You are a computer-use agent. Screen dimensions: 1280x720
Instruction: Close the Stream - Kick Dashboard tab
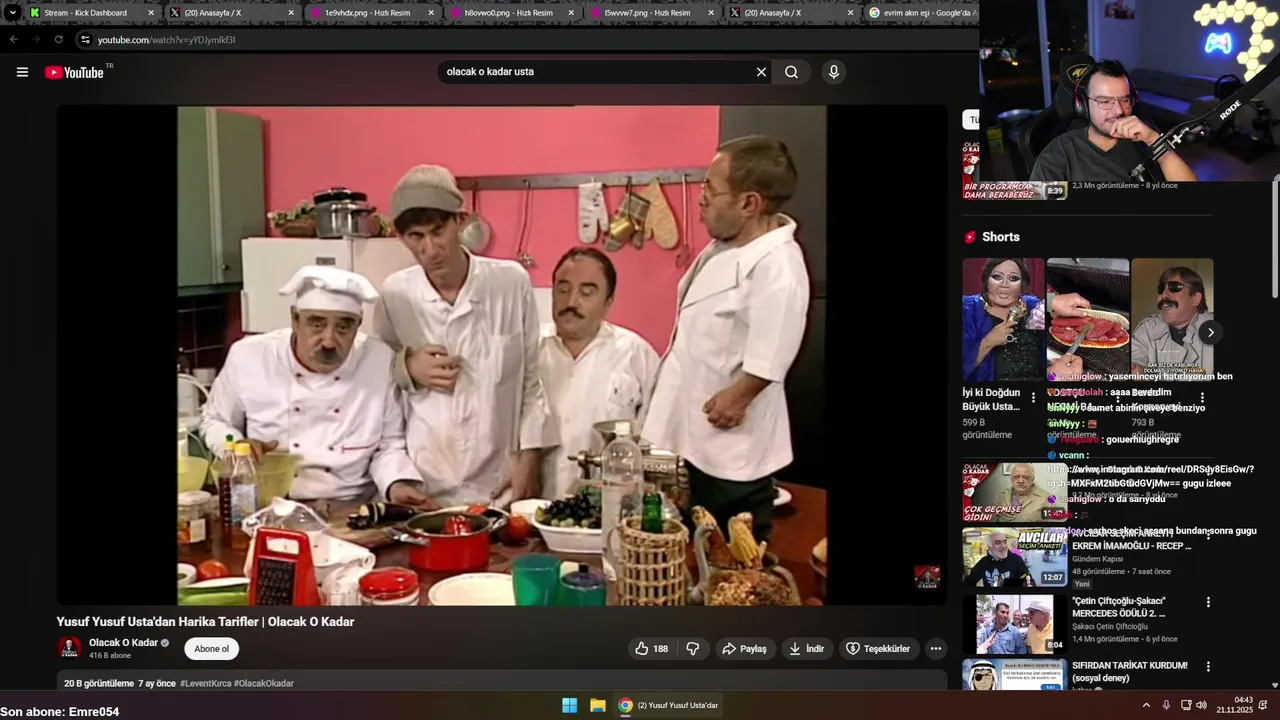click(151, 13)
